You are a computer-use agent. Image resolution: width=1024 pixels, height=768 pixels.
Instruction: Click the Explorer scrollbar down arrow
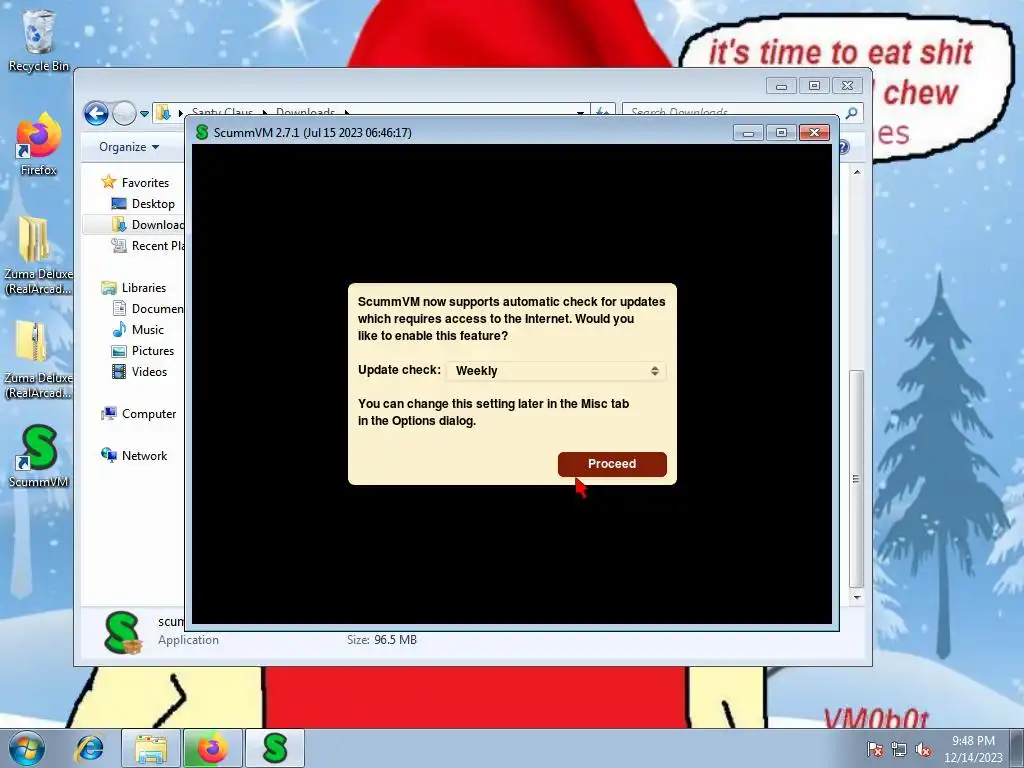pyautogui.click(x=857, y=597)
